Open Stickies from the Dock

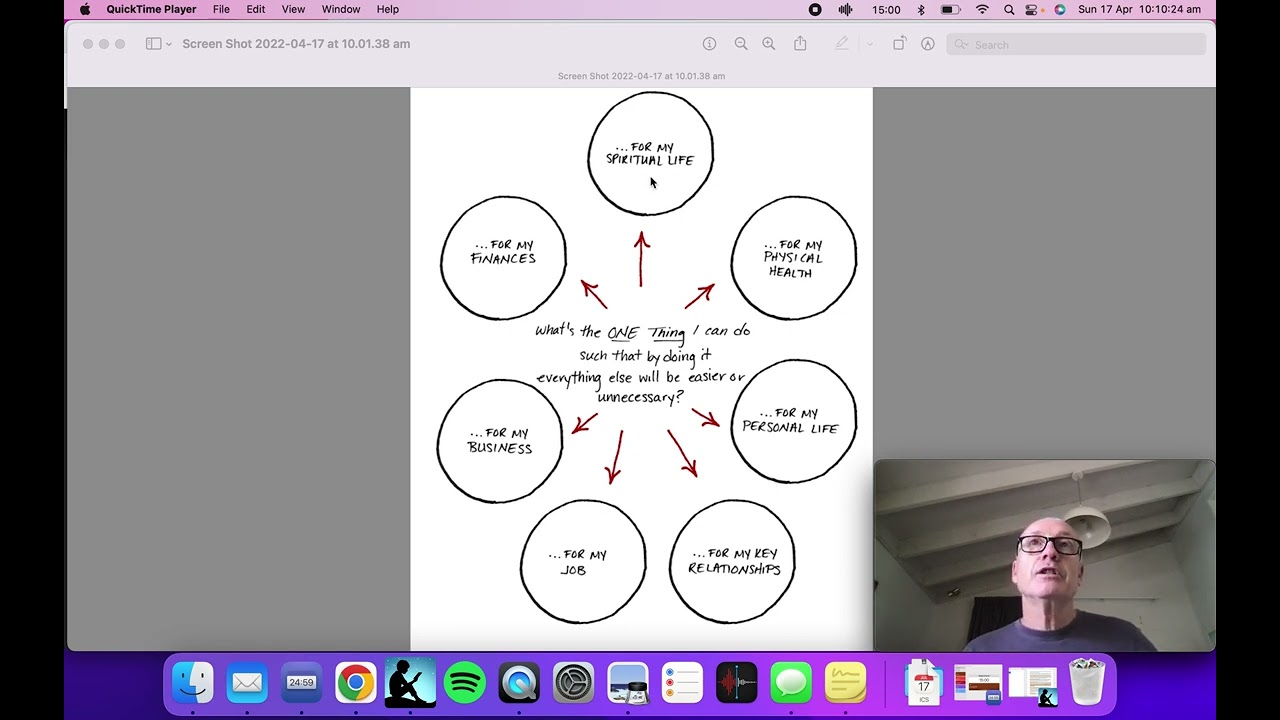[846, 683]
